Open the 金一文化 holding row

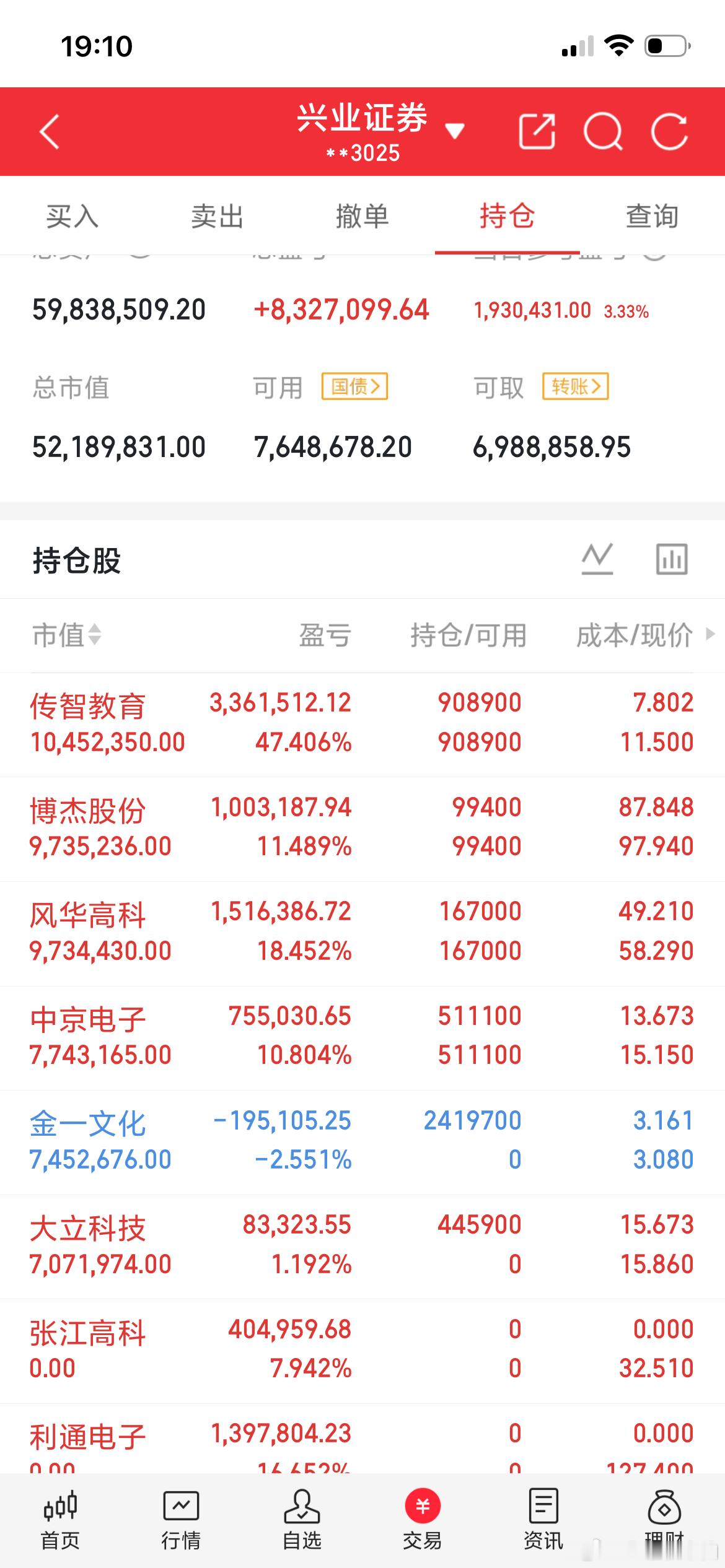click(x=362, y=1143)
